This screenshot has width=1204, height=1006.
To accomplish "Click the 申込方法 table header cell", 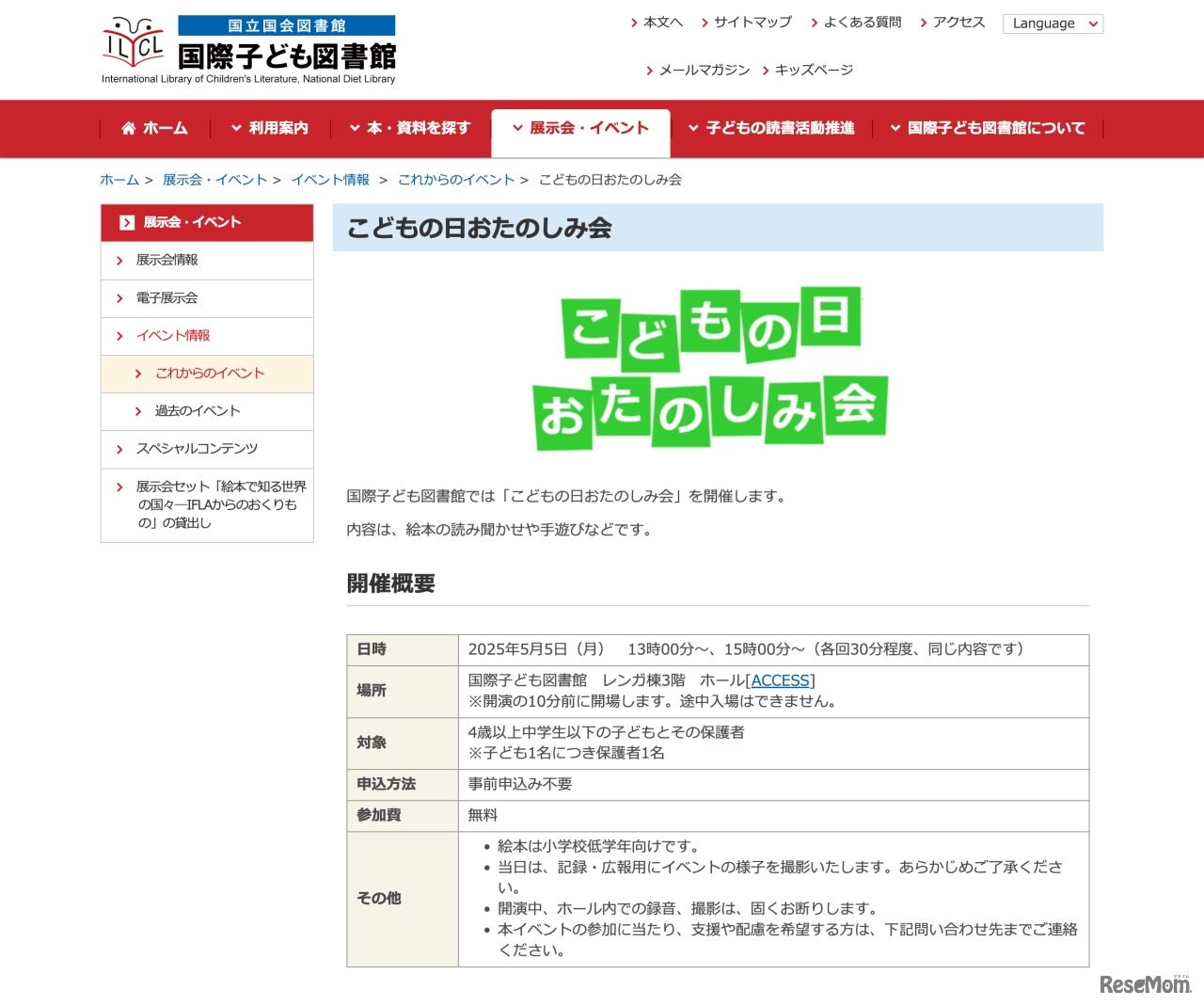I will 403,785.
